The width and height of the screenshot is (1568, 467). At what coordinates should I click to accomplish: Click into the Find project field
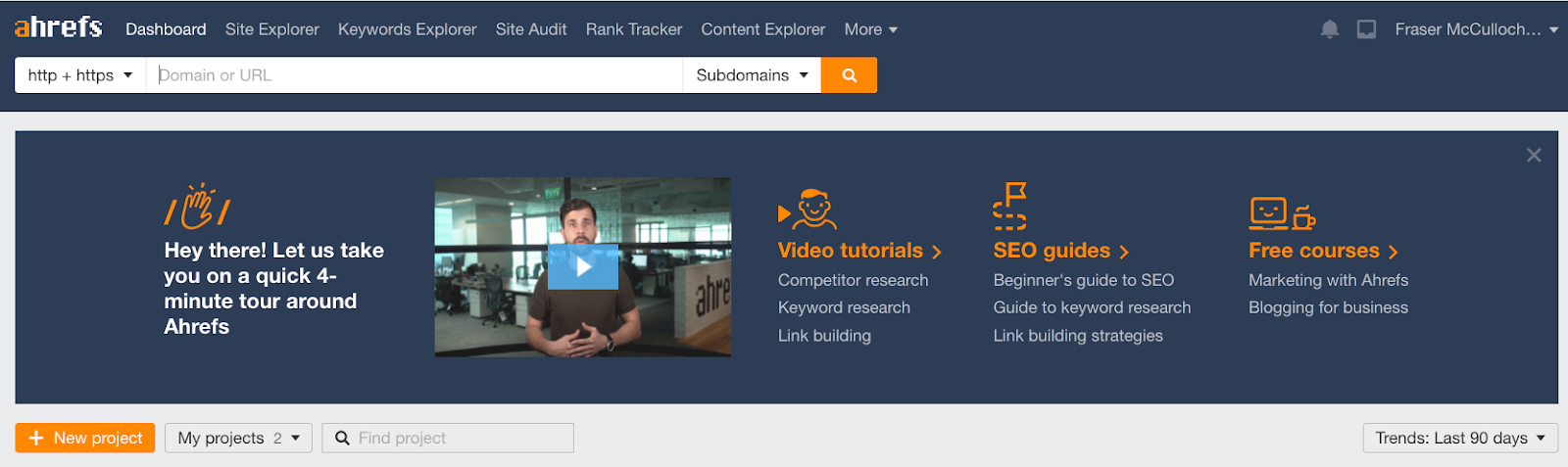click(448, 438)
